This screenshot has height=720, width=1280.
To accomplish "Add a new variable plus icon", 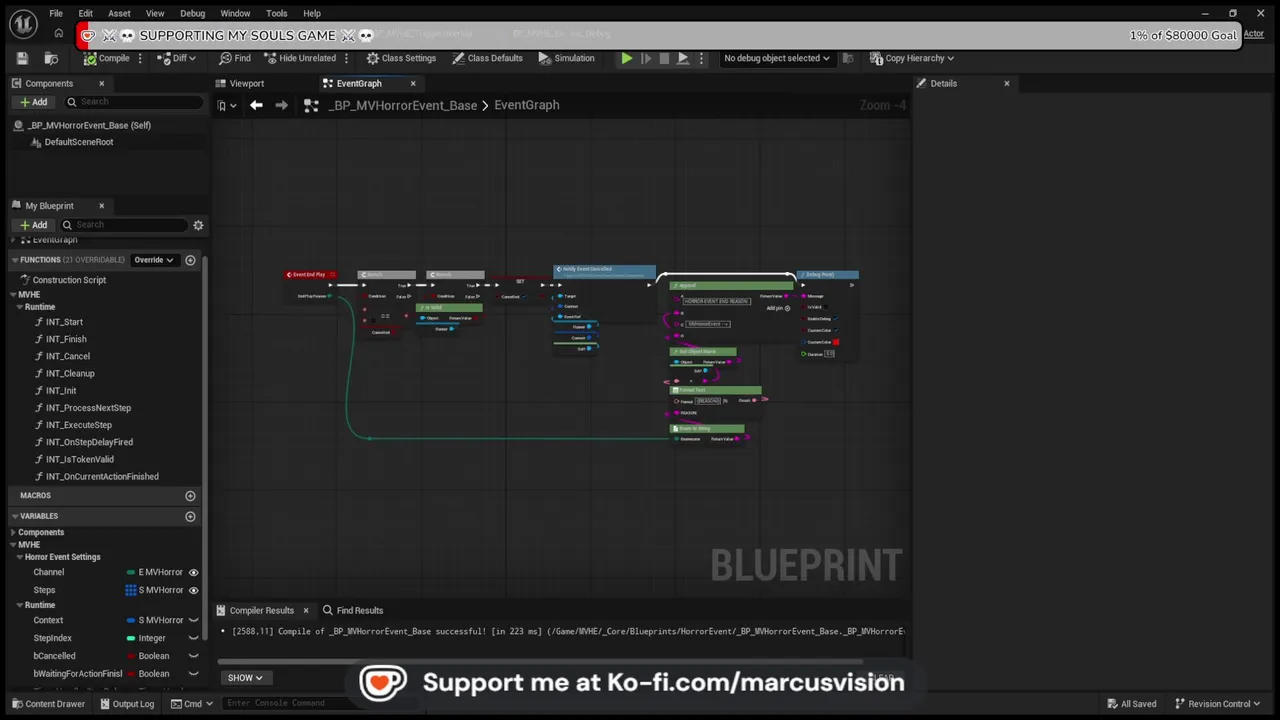I will coord(190,516).
